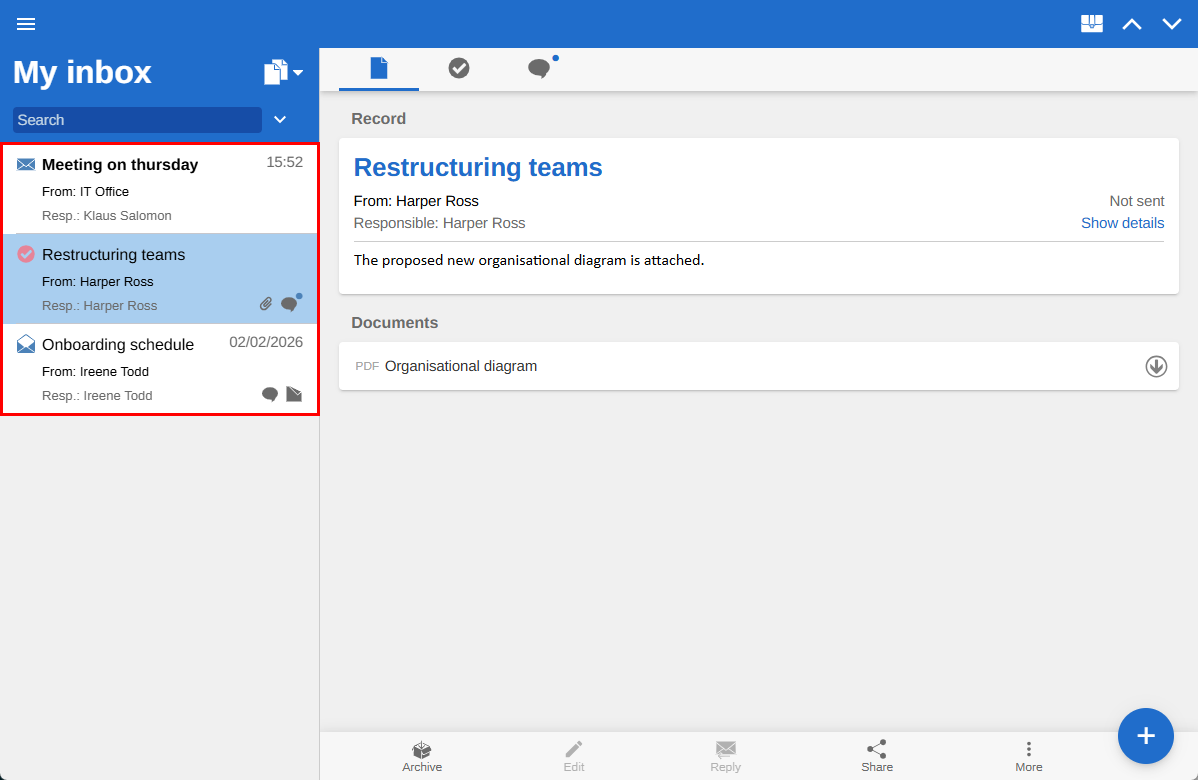Click the Edit button

(x=574, y=756)
